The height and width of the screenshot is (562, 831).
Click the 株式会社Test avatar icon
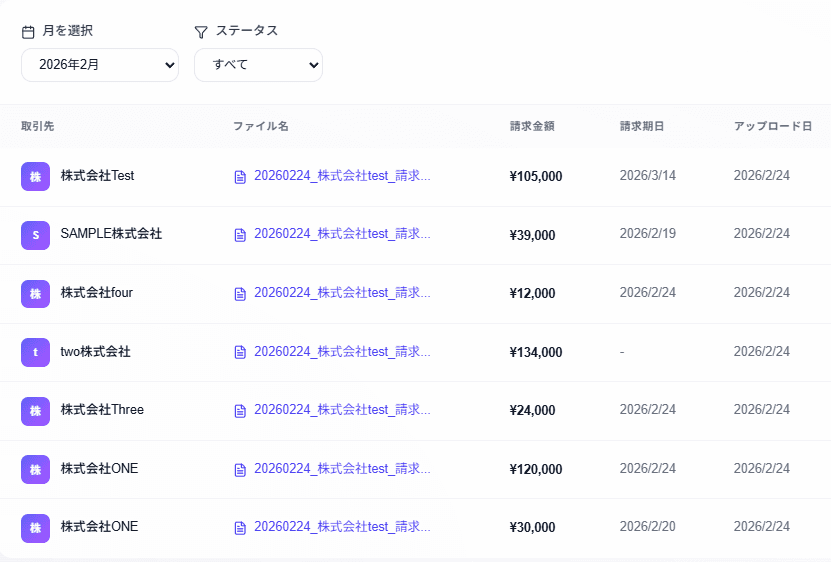[36, 176]
